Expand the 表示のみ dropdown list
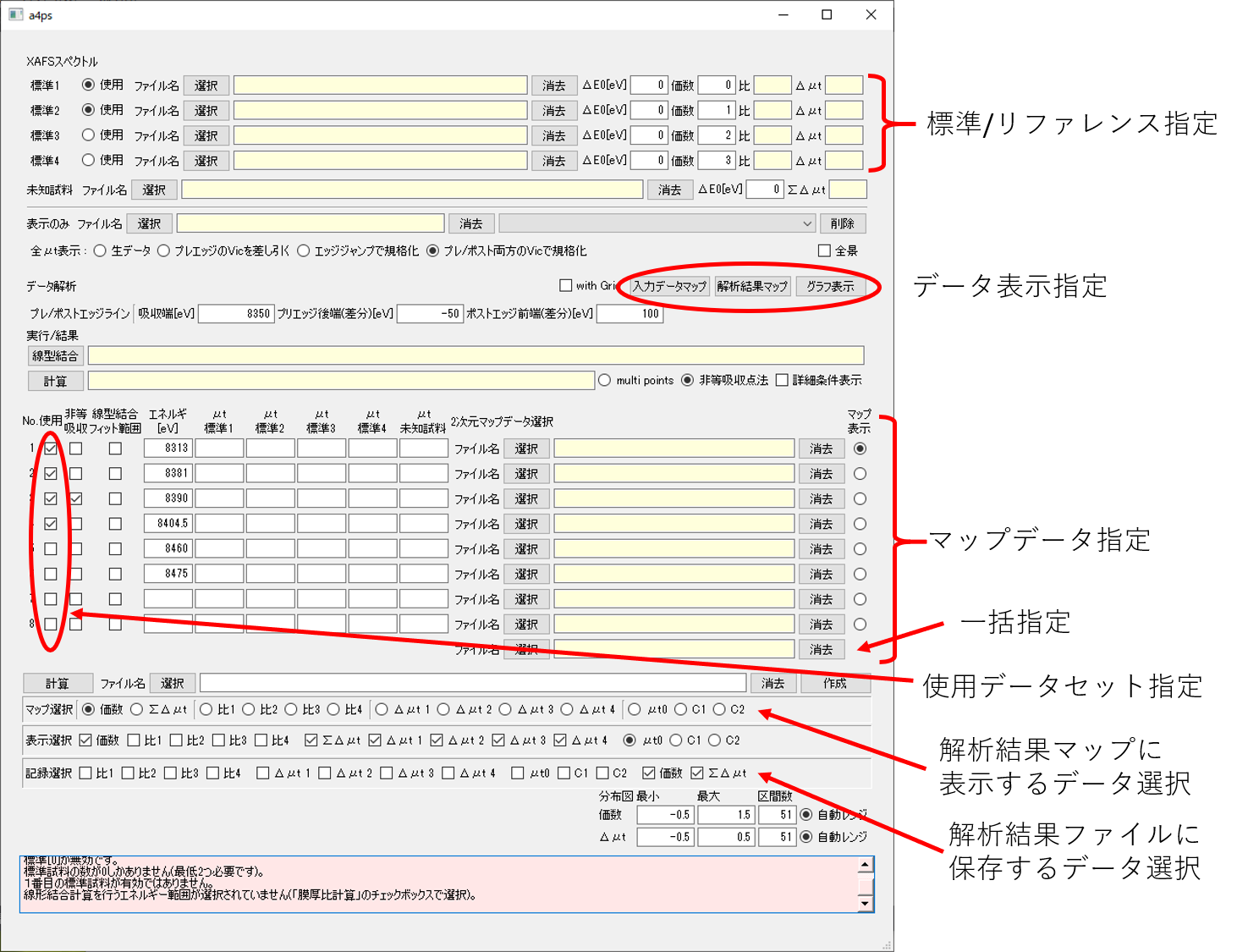Image resolution: width=1237 pixels, height=952 pixels. point(806,223)
